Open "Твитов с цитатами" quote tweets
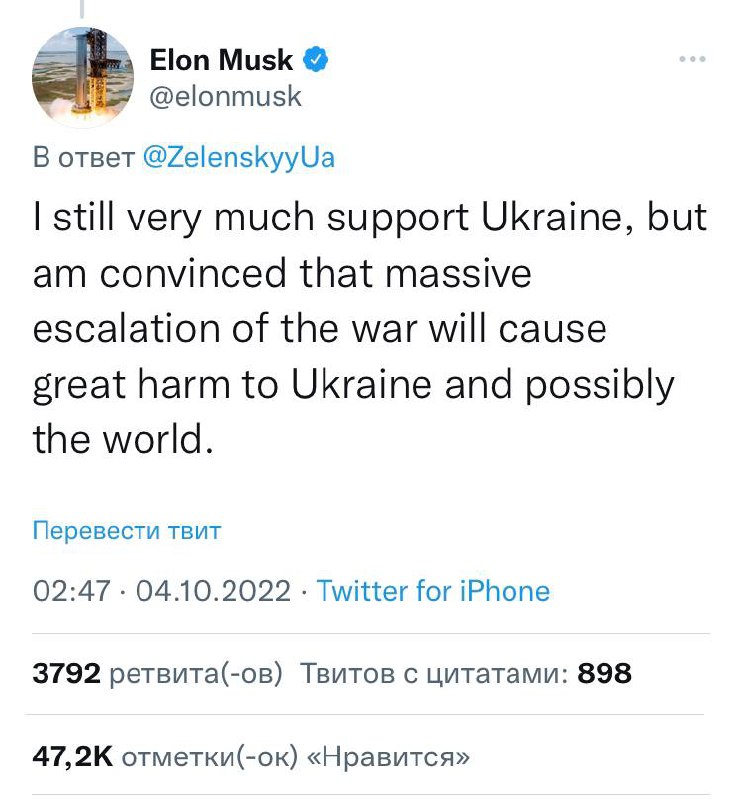This screenshot has height=800, width=742. click(435, 673)
